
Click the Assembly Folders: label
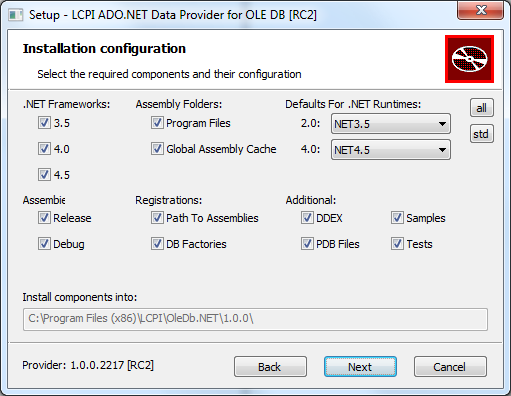[179, 104]
